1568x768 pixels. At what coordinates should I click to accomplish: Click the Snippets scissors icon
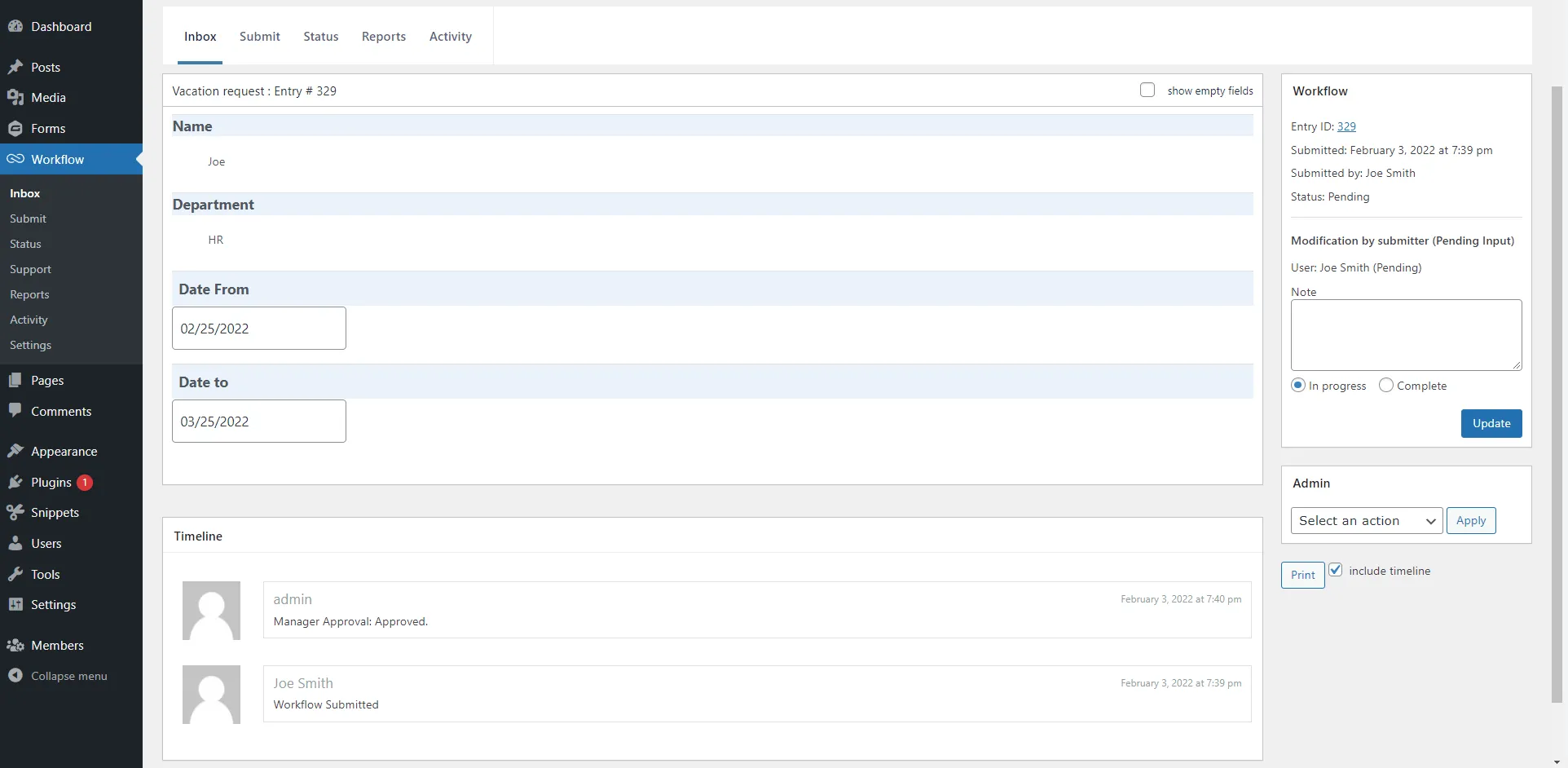click(15, 512)
